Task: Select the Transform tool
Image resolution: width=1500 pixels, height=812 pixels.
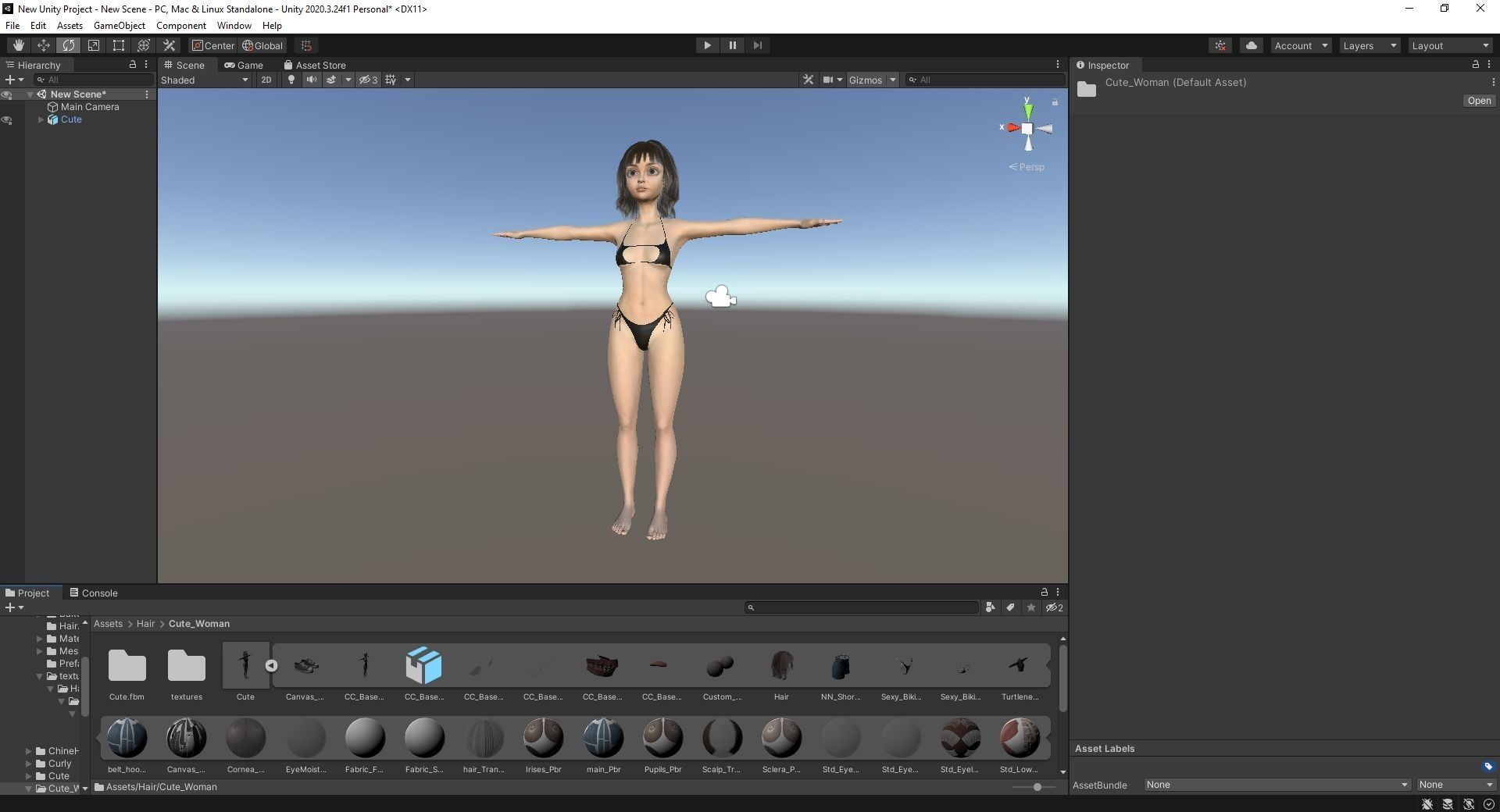Action: [143, 45]
